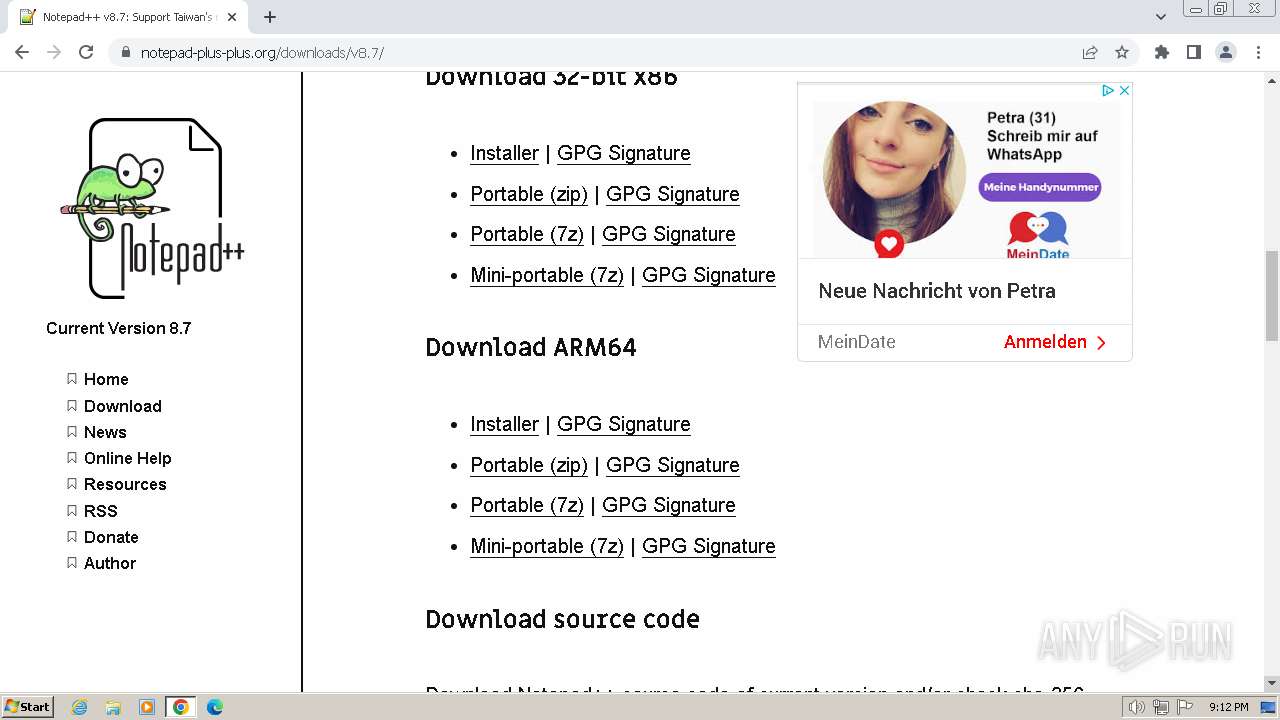Image resolution: width=1280 pixels, height=720 pixels.
Task: Open ARM64 Portable (7z) GPG Signature
Action: (668, 505)
